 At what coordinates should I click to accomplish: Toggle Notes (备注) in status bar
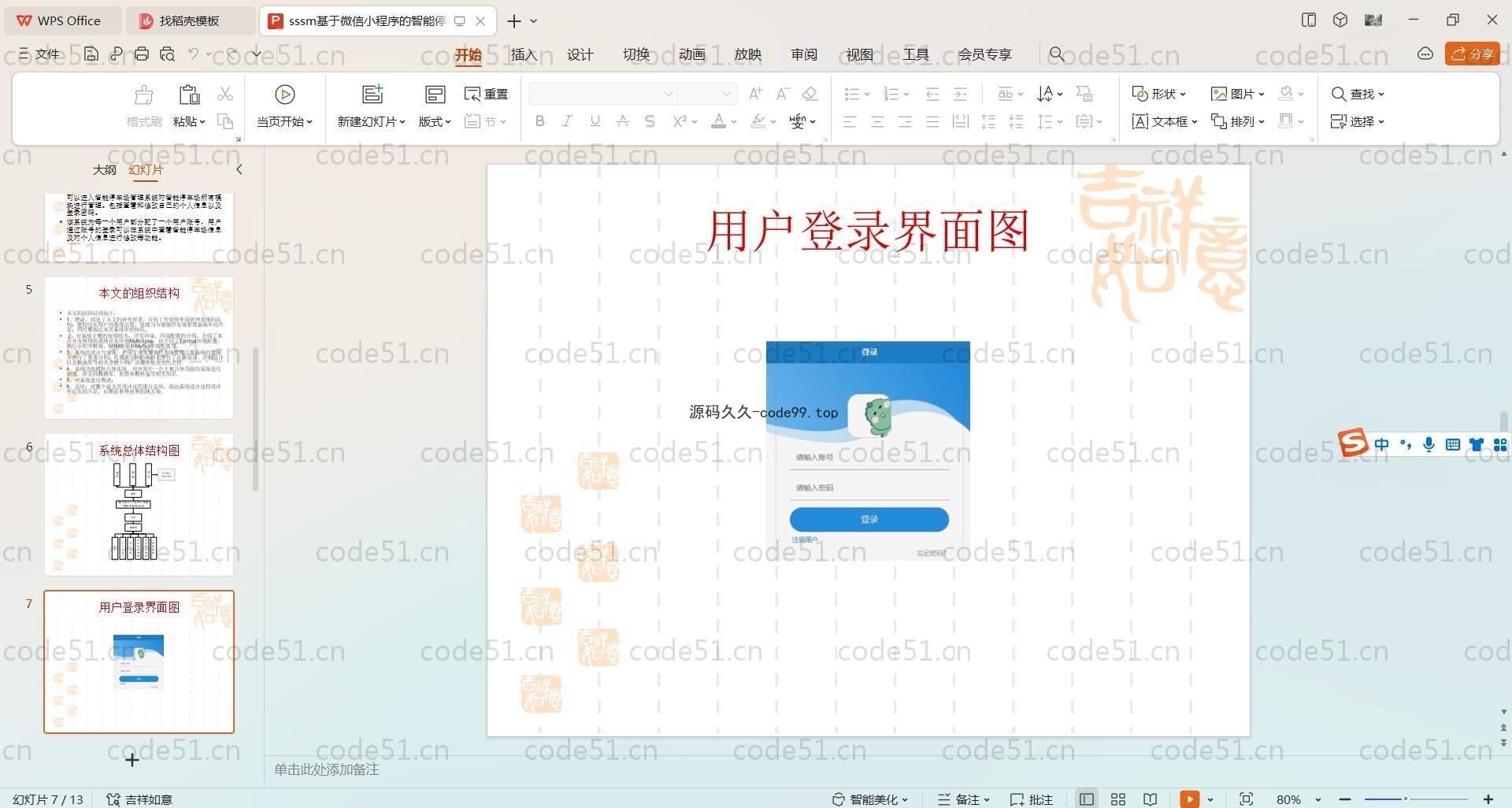click(x=964, y=799)
